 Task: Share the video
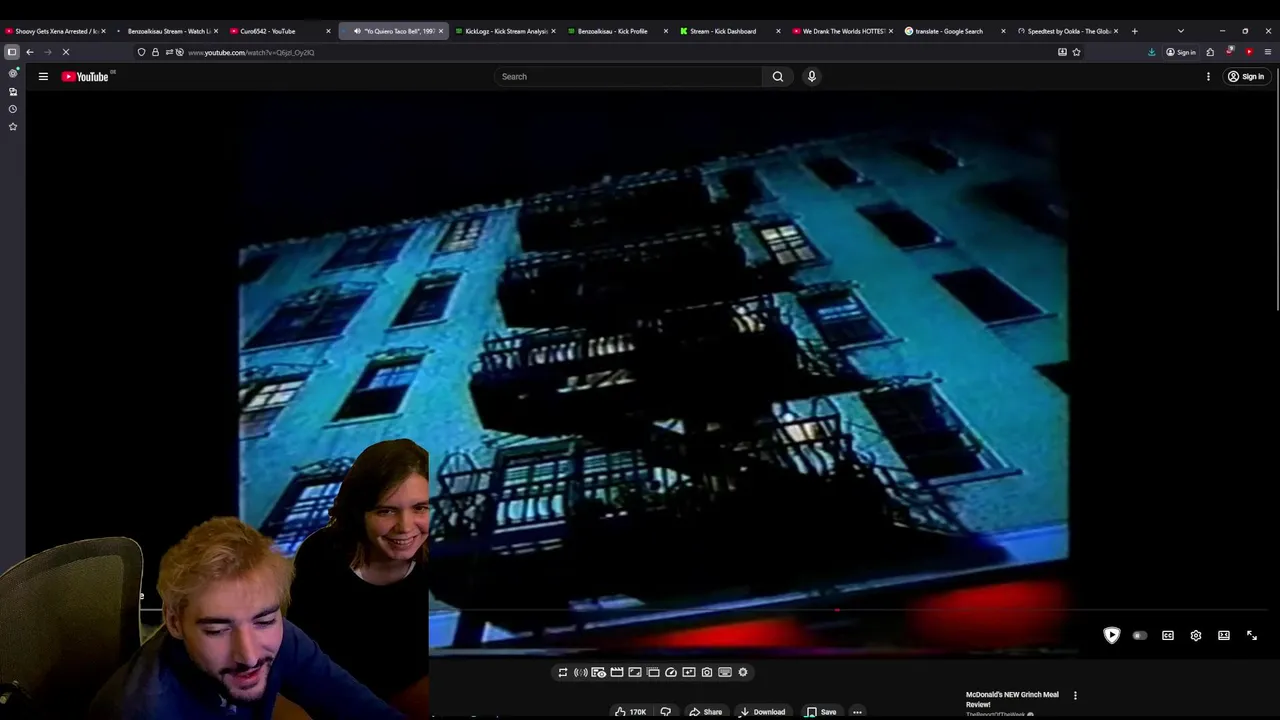[706, 712]
